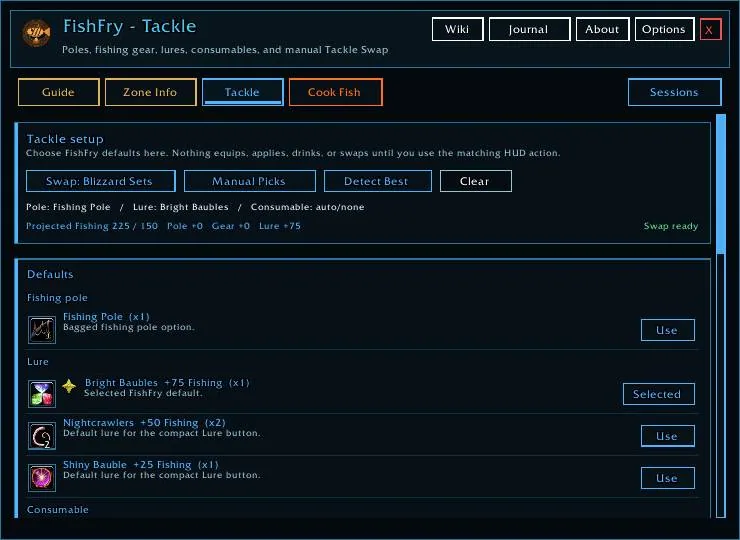
Task: Select the Tackle tab
Action: pyautogui.click(x=243, y=92)
